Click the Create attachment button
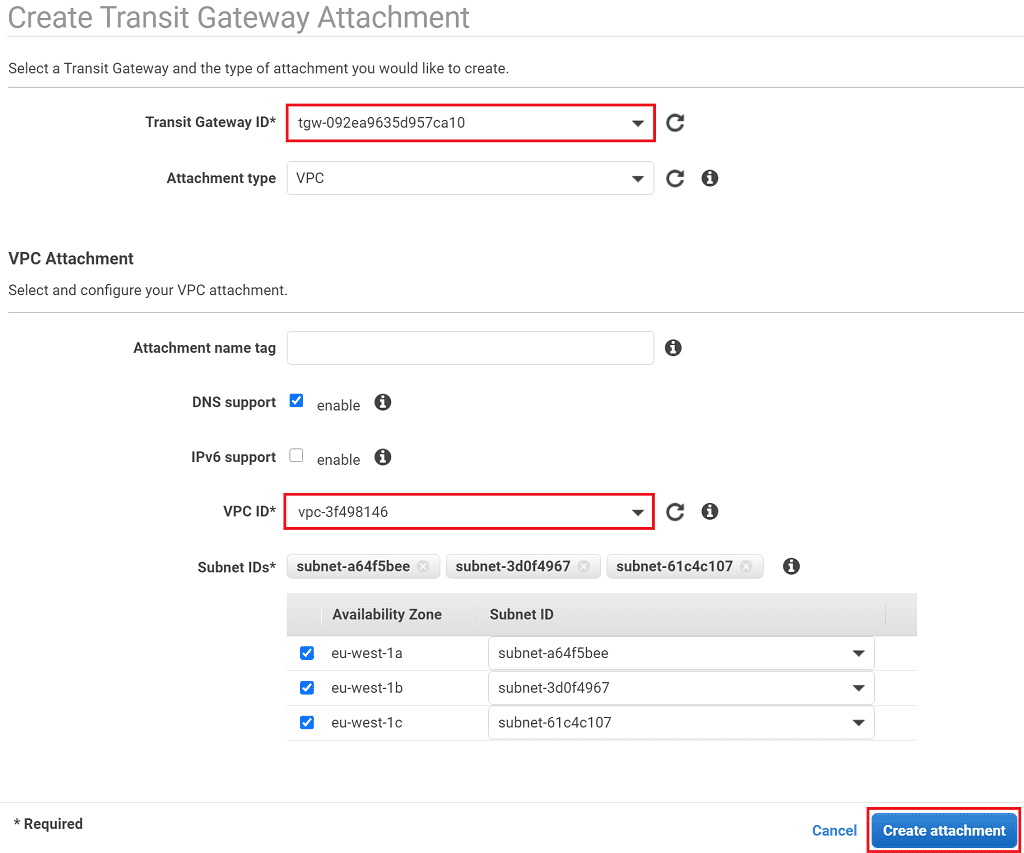Viewport: 1024px width, 853px height. tap(944, 831)
